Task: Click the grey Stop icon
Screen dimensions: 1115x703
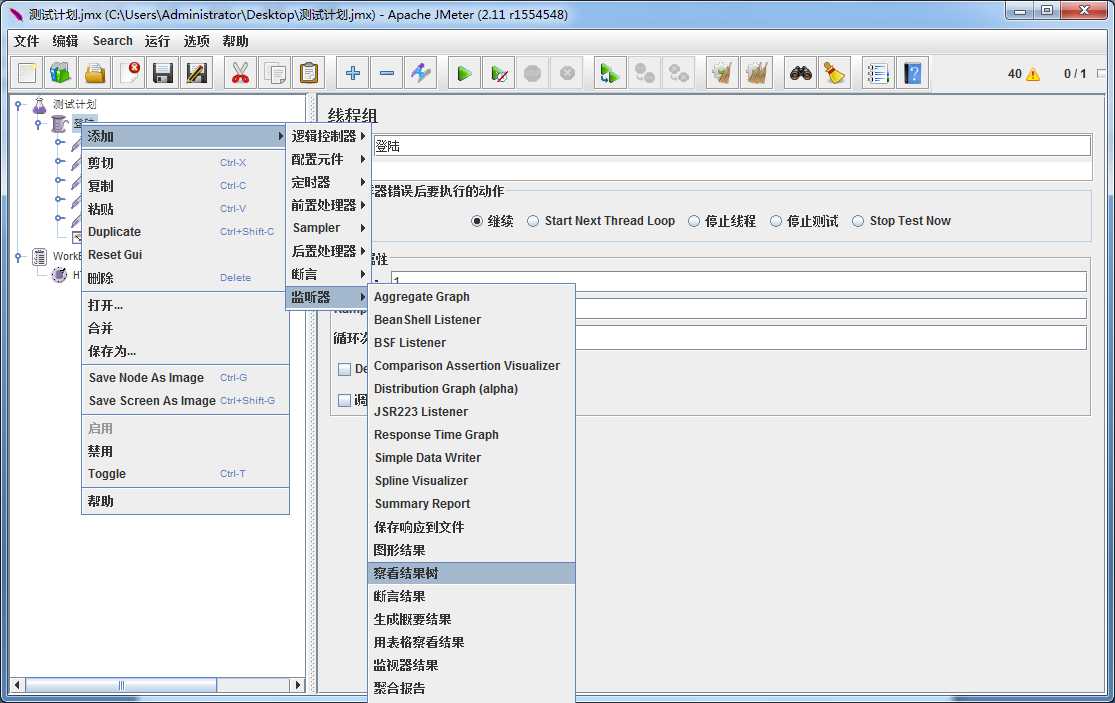Action: pyautogui.click(x=533, y=73)
